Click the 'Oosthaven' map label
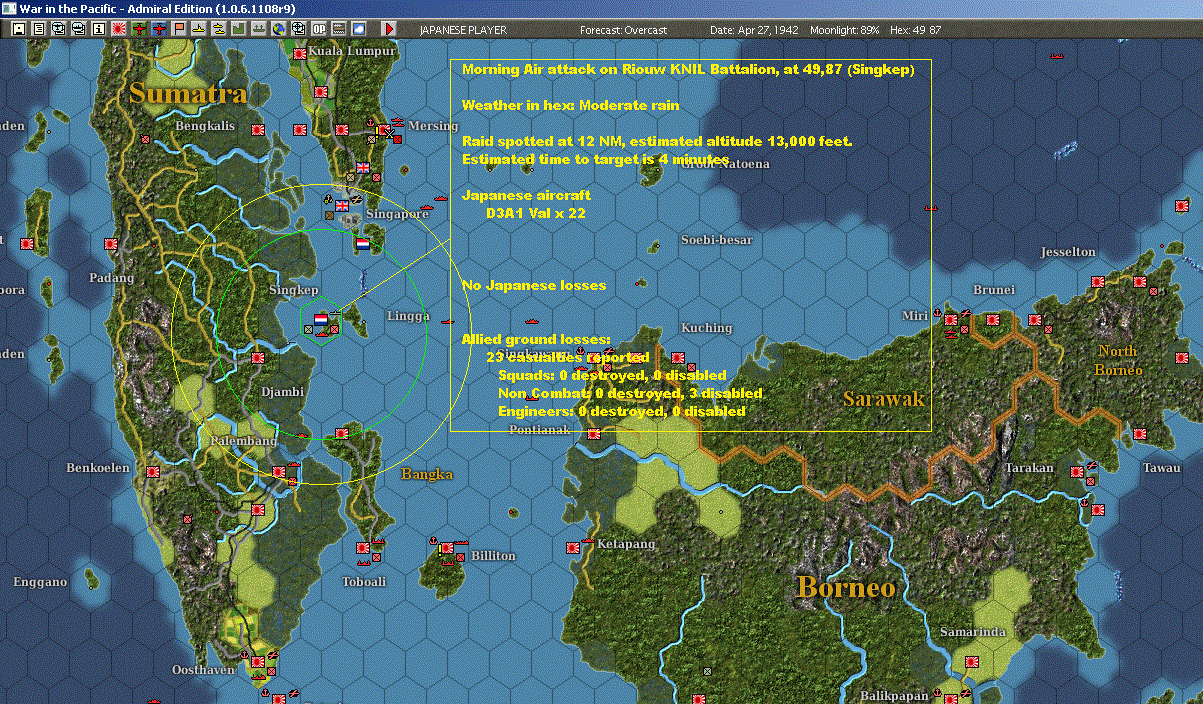 (205, 669)
